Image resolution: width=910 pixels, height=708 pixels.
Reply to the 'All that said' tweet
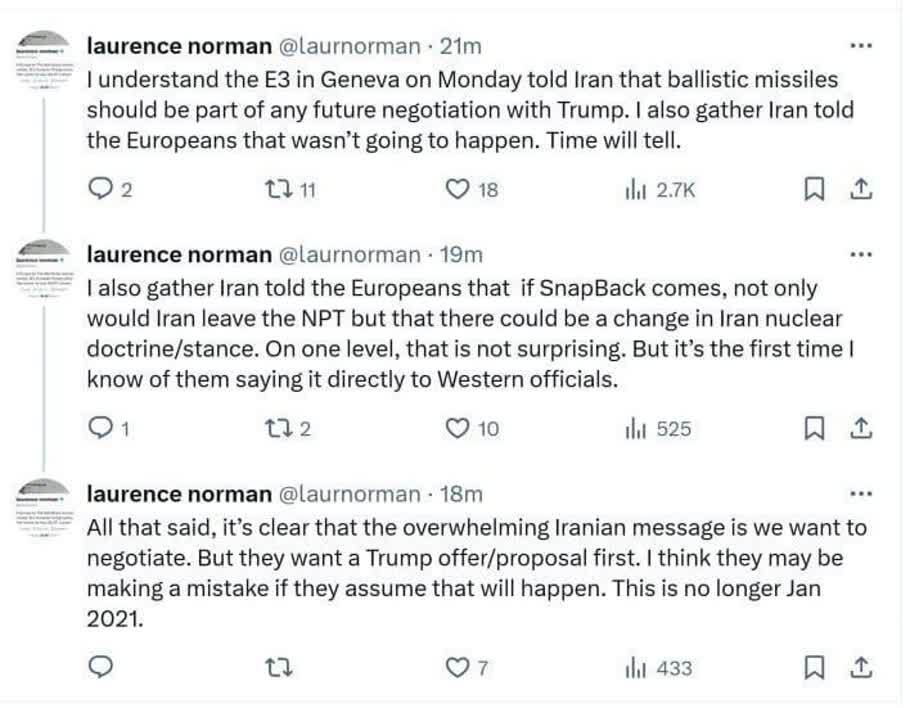coord(100,667)
